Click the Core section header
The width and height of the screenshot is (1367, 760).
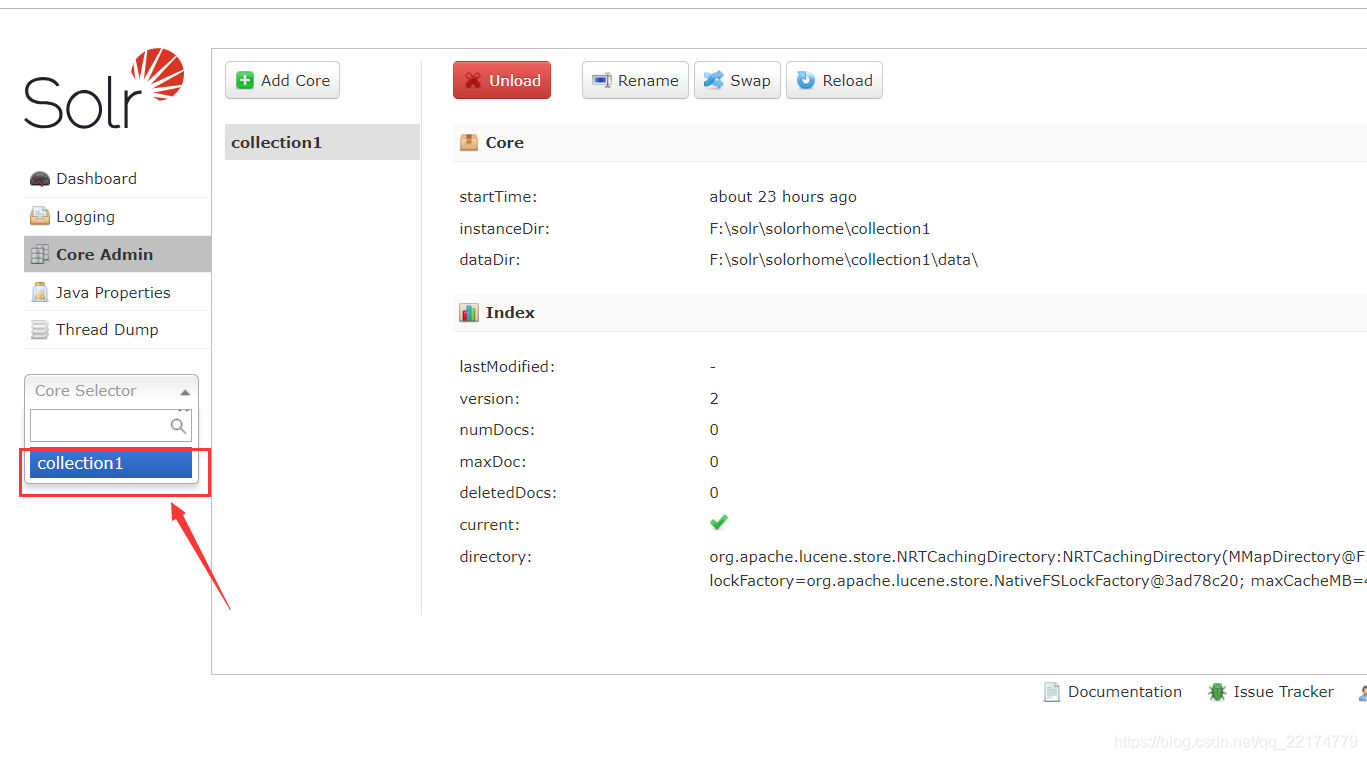coord(909,143)
